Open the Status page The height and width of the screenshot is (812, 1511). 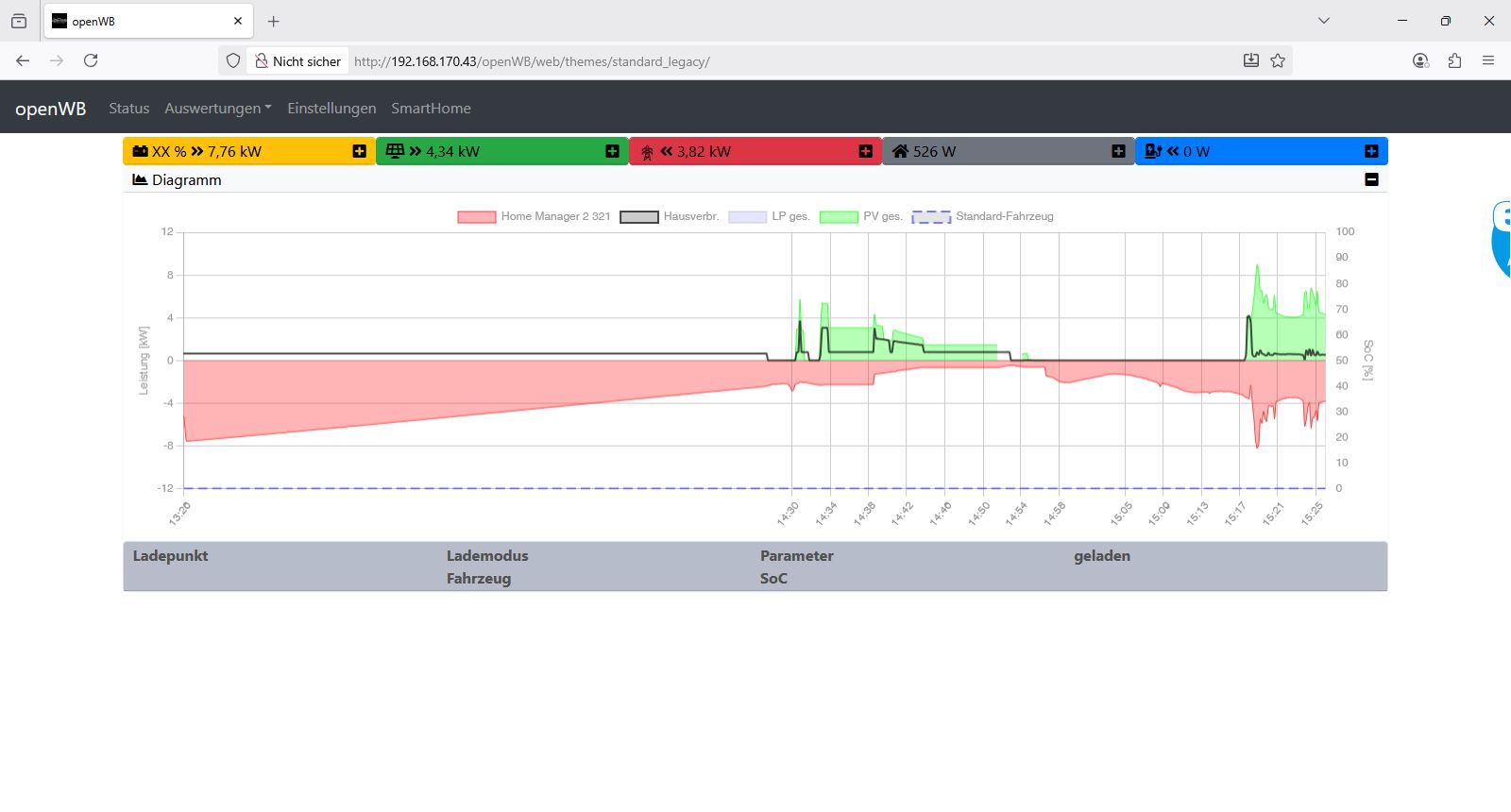[x=129, y=109]
